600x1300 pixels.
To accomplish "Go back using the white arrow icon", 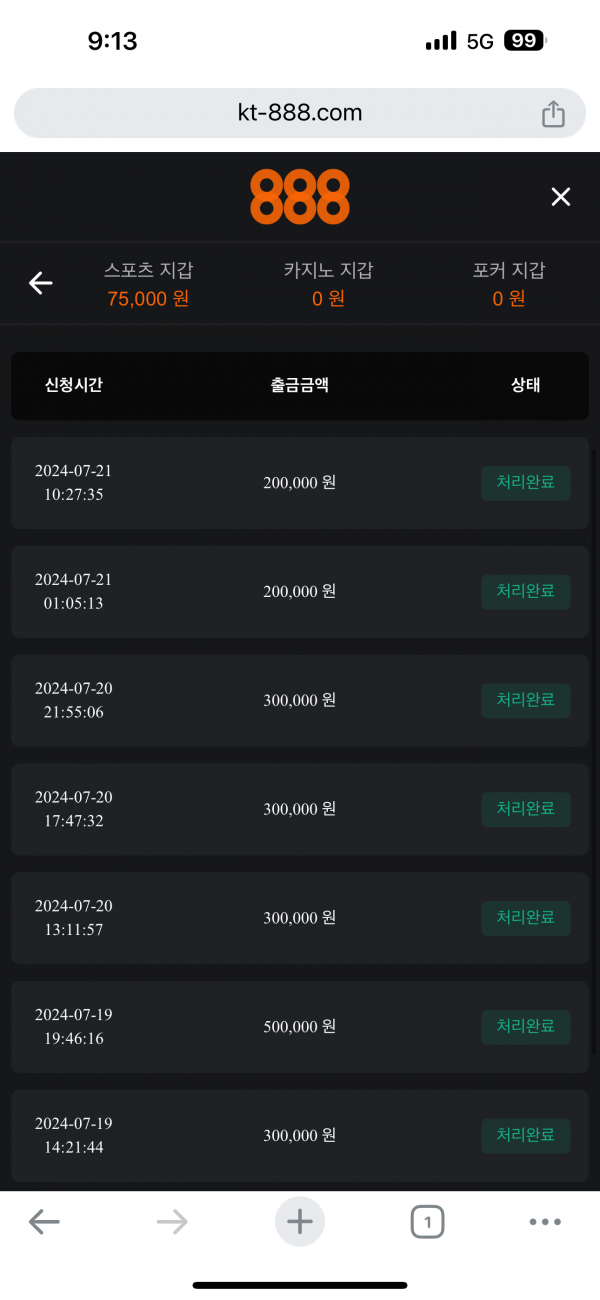I will click(x=40, y=284).
